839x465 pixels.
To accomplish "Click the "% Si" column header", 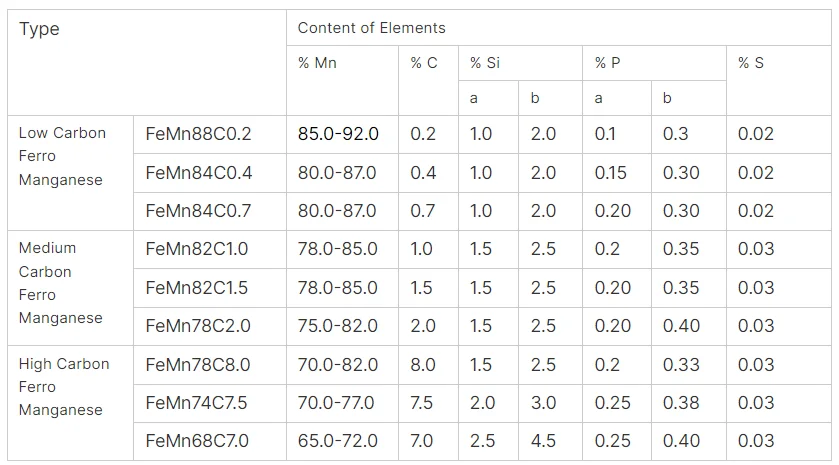I will click(x=485, y=63).
